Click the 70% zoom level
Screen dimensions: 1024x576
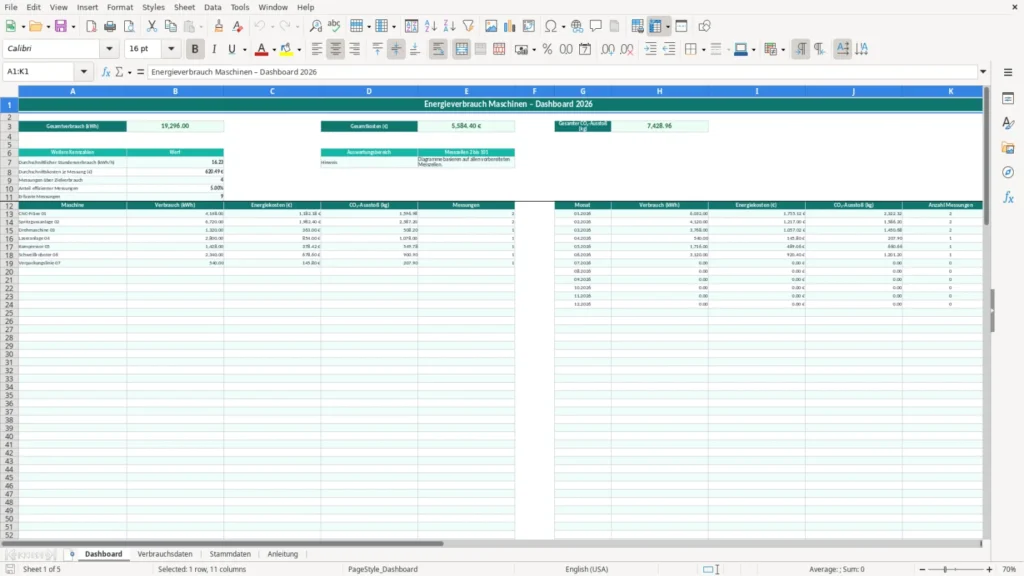click(1009, 569)
